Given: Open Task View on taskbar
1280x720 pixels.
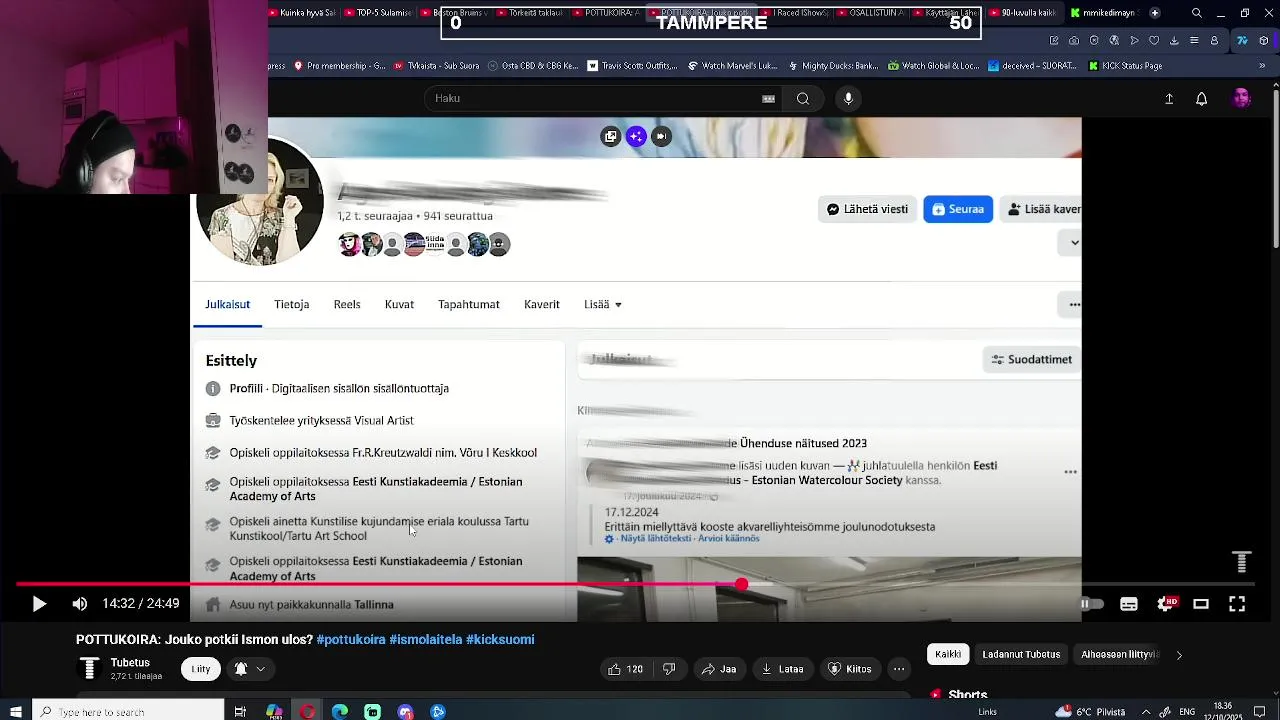Looking at the screenshot, I should click(x=240, y=712).
